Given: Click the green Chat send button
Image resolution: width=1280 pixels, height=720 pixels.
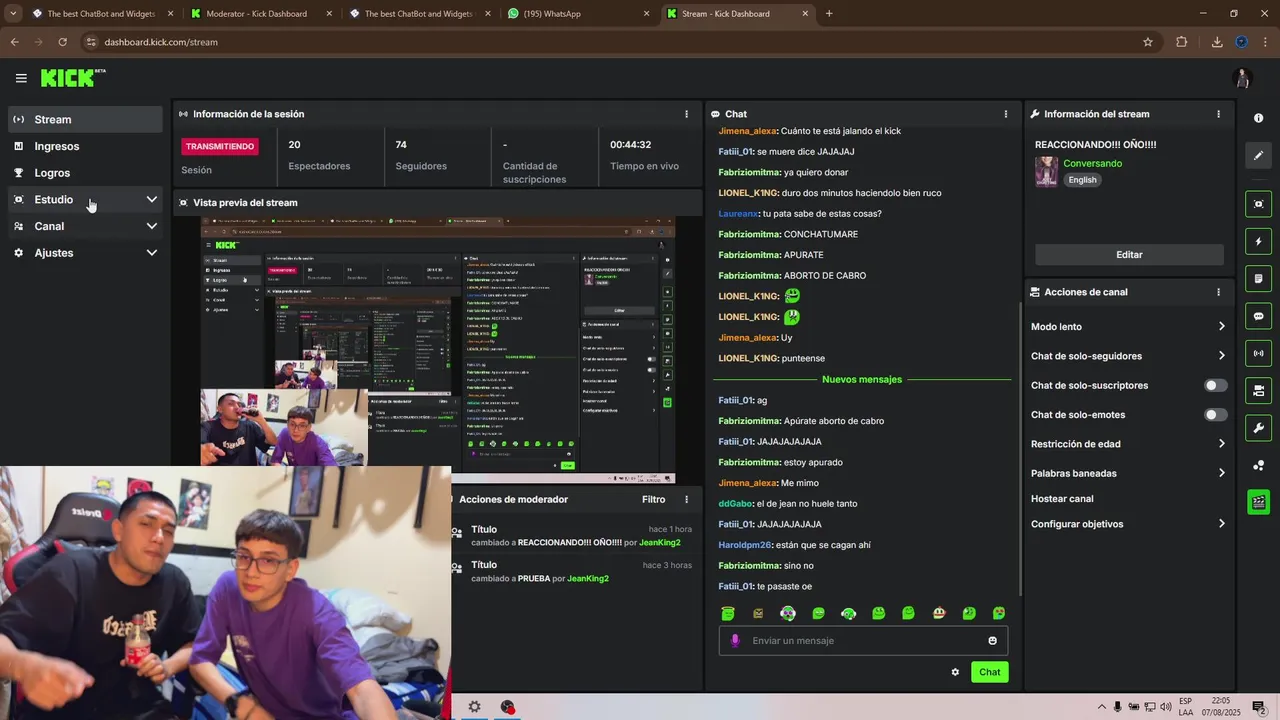Looking at the screenshot, I should coord(989,672).
